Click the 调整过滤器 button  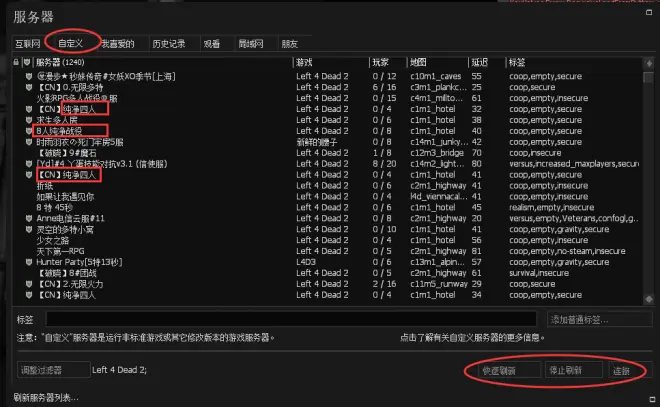tap(53, 370)
